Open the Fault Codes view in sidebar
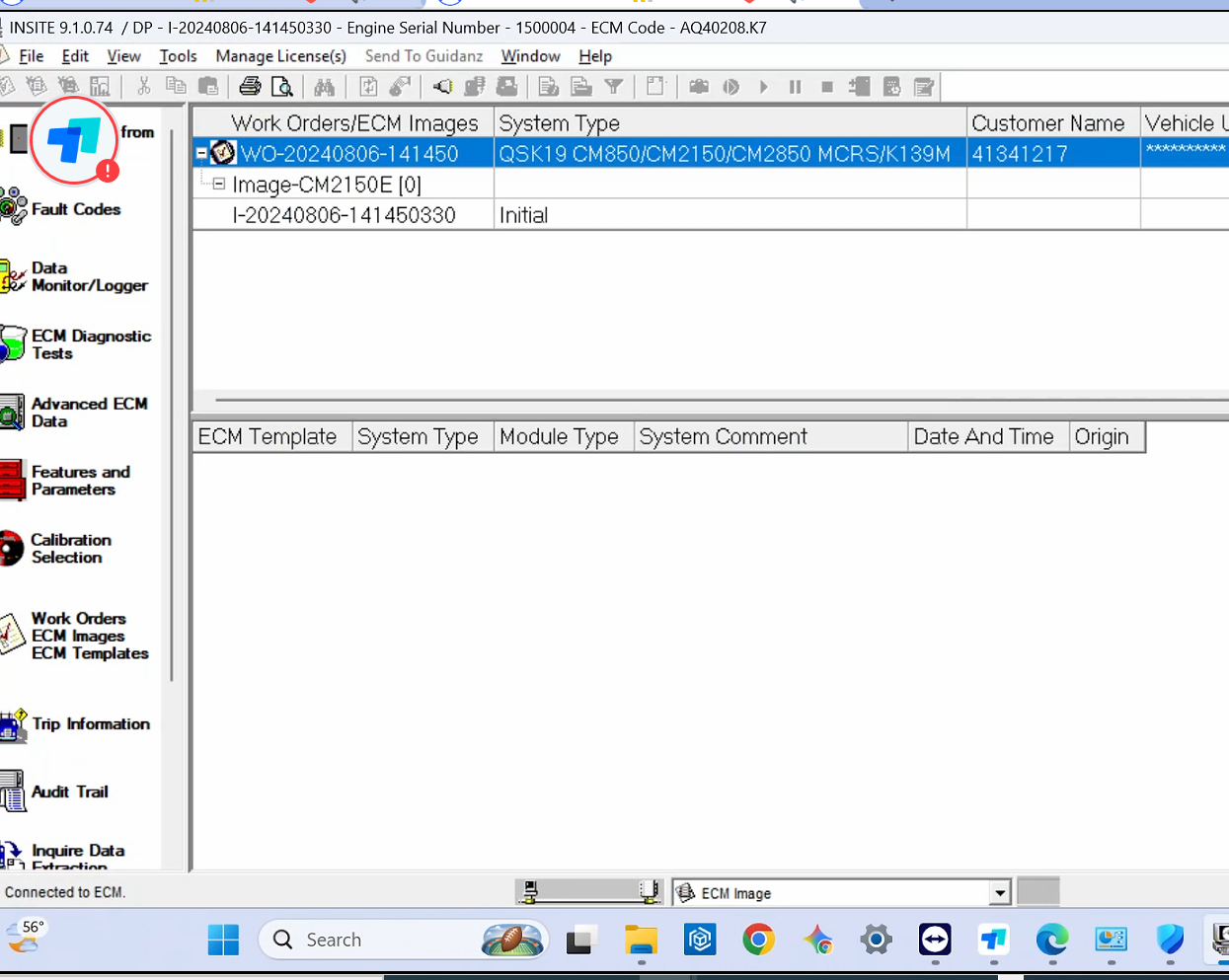 [61, 209]
